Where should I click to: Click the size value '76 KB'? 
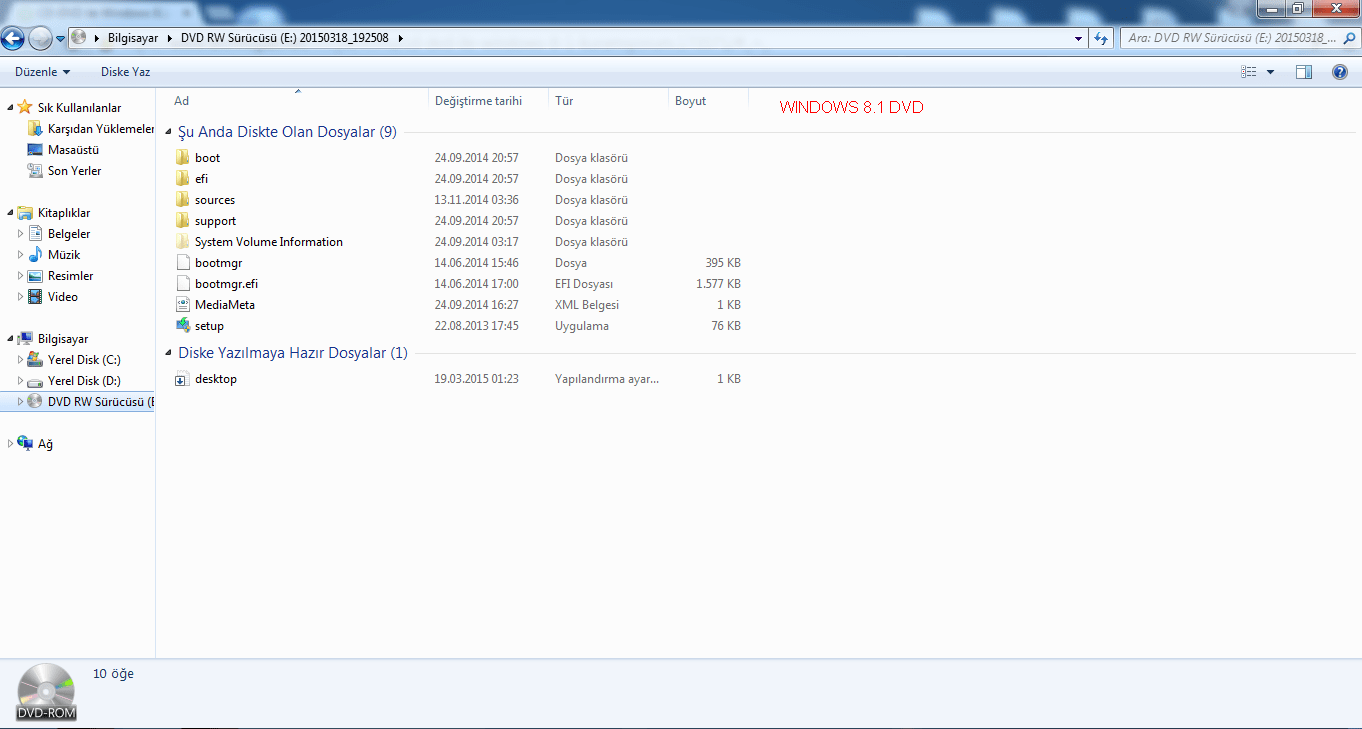pyautogui.click(x=726, y=326)
